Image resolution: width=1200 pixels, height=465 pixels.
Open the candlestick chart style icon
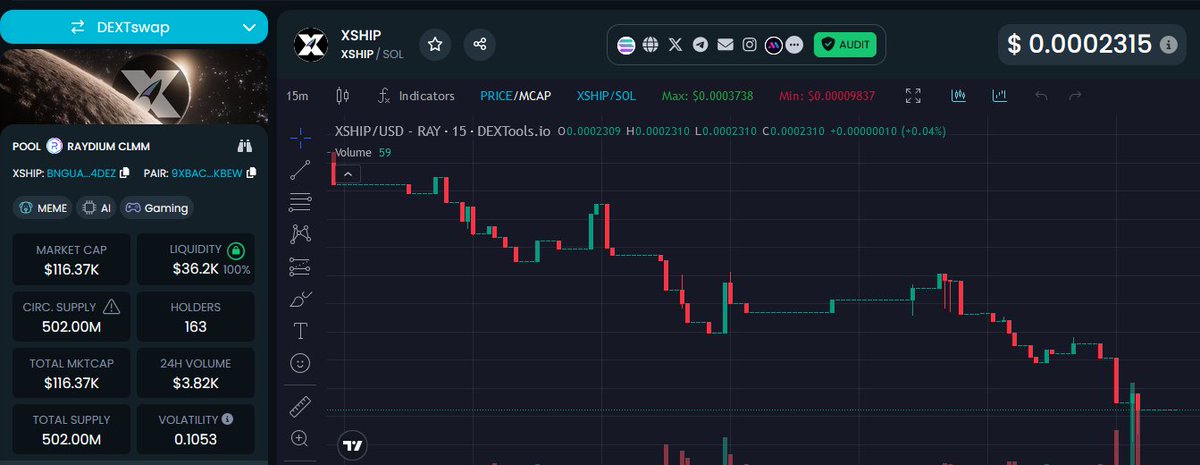[x=344, y=96]
